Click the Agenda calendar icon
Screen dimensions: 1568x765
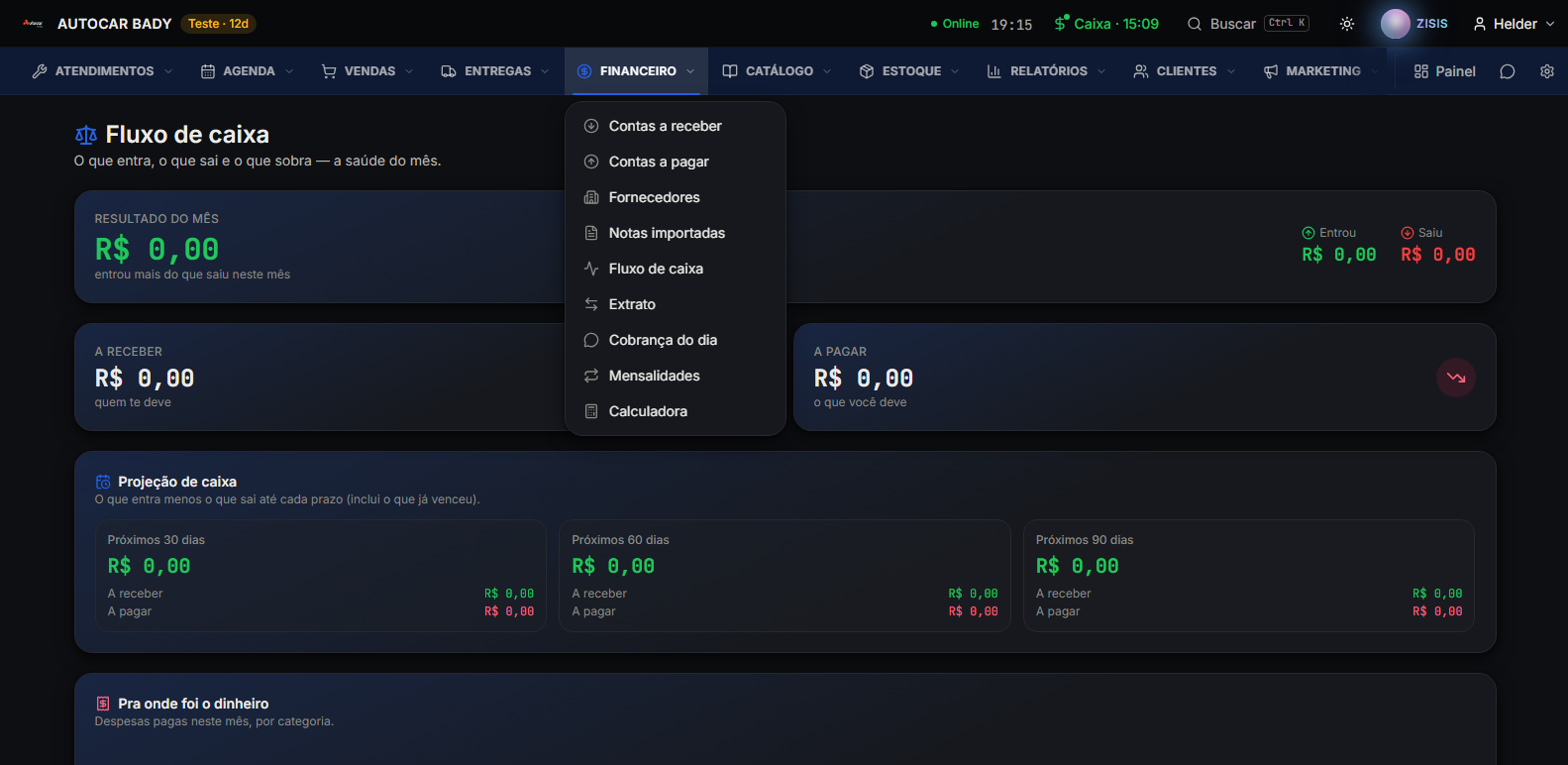click(208, 71)
